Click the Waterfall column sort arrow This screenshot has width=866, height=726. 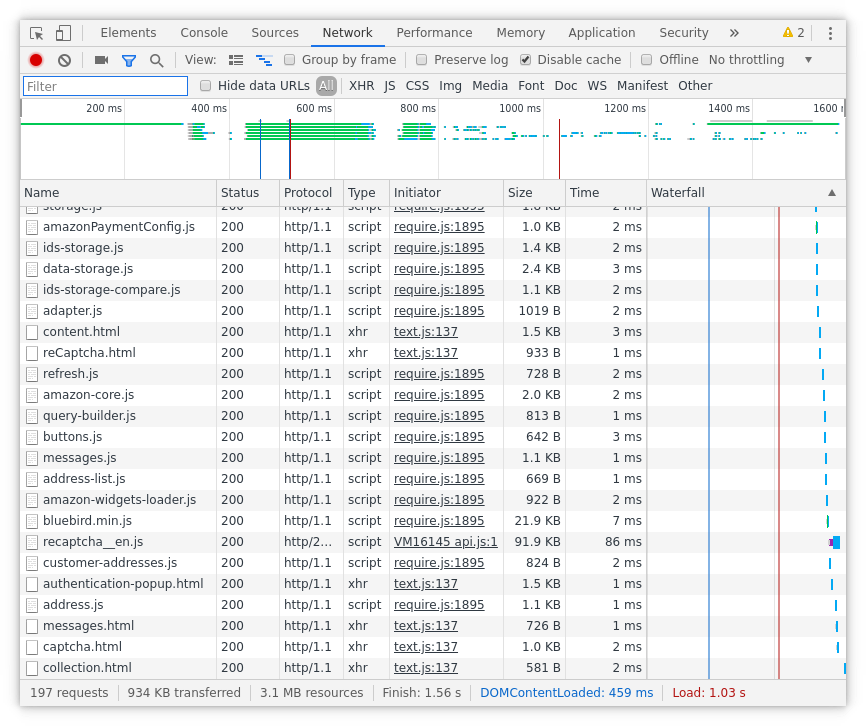(x=832, y=192)
